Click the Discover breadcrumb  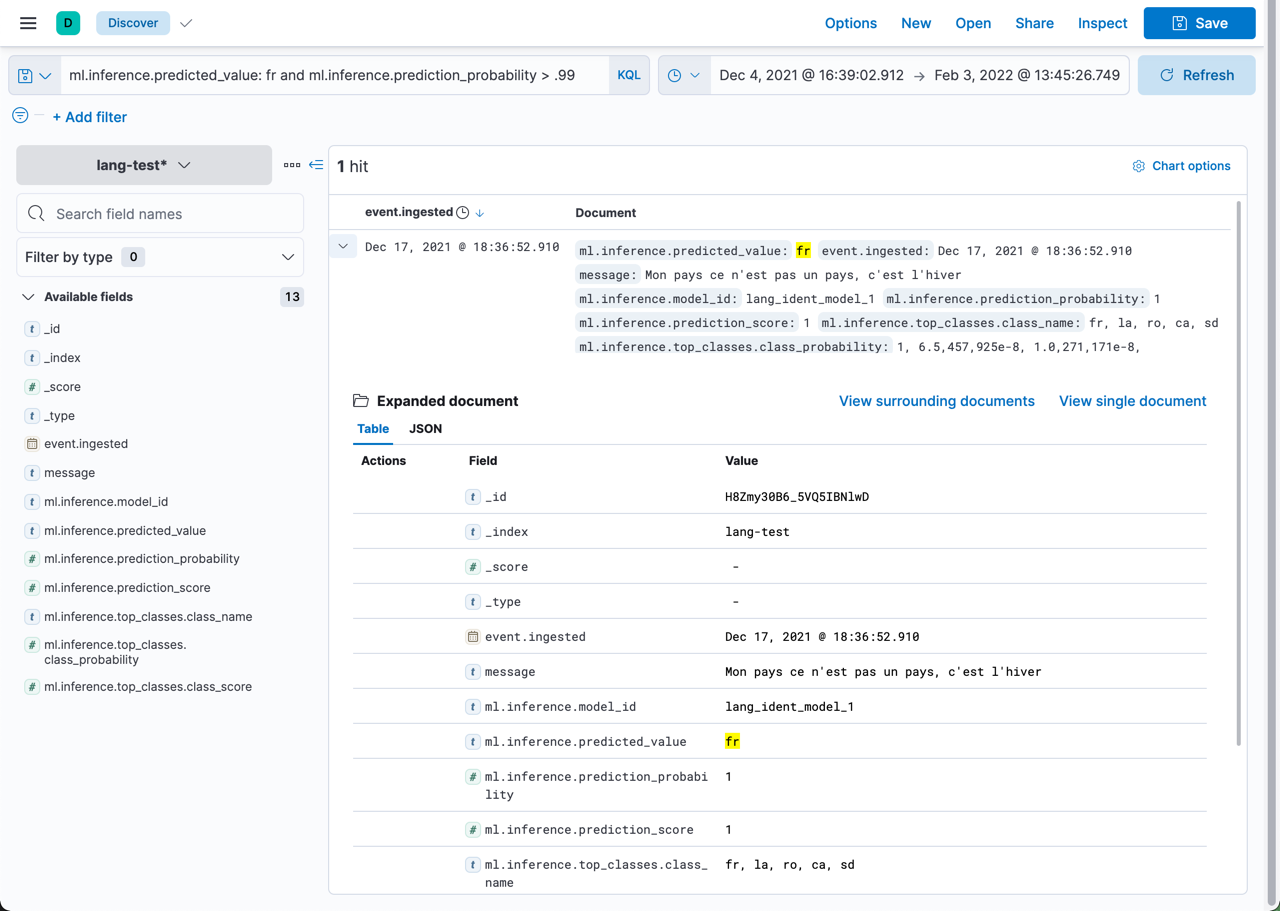pyautogui.click(x=132, y=22)
